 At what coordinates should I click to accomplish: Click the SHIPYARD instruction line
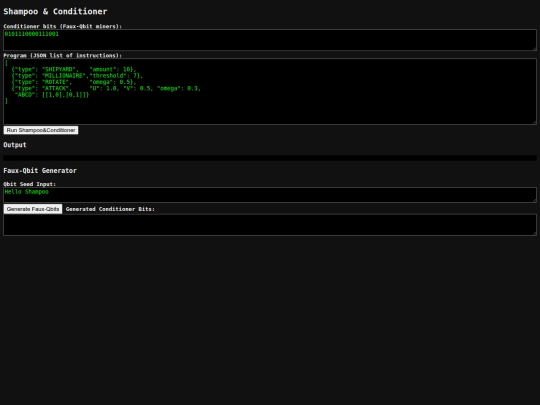(74, 69)
